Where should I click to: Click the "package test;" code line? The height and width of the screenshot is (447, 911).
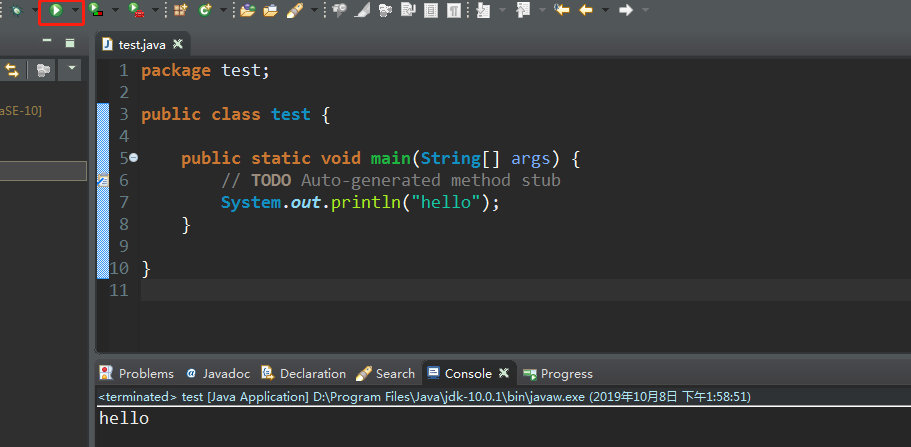coord(206,70)
